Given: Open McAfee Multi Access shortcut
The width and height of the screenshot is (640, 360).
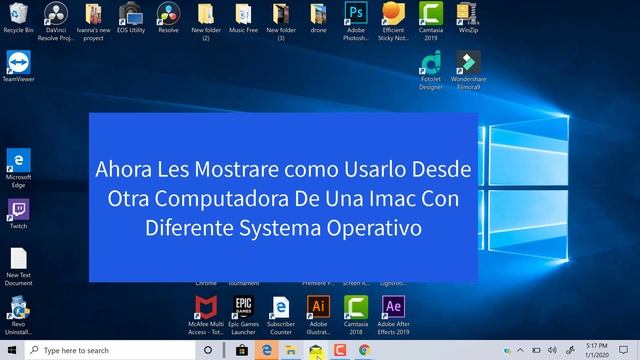Looking at the screenshot, I should tap(206, 315).
